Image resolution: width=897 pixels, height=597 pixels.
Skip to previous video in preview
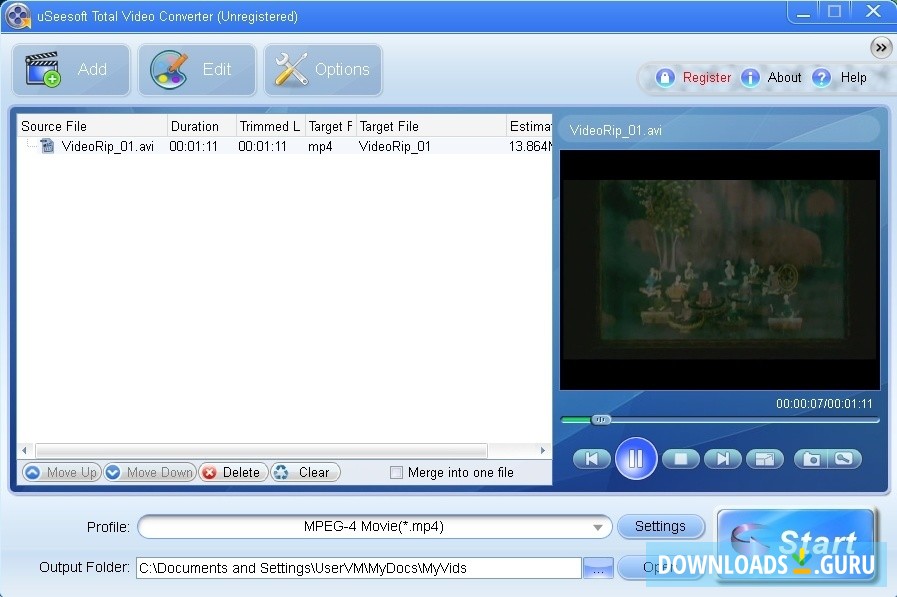tap(592, 459)
